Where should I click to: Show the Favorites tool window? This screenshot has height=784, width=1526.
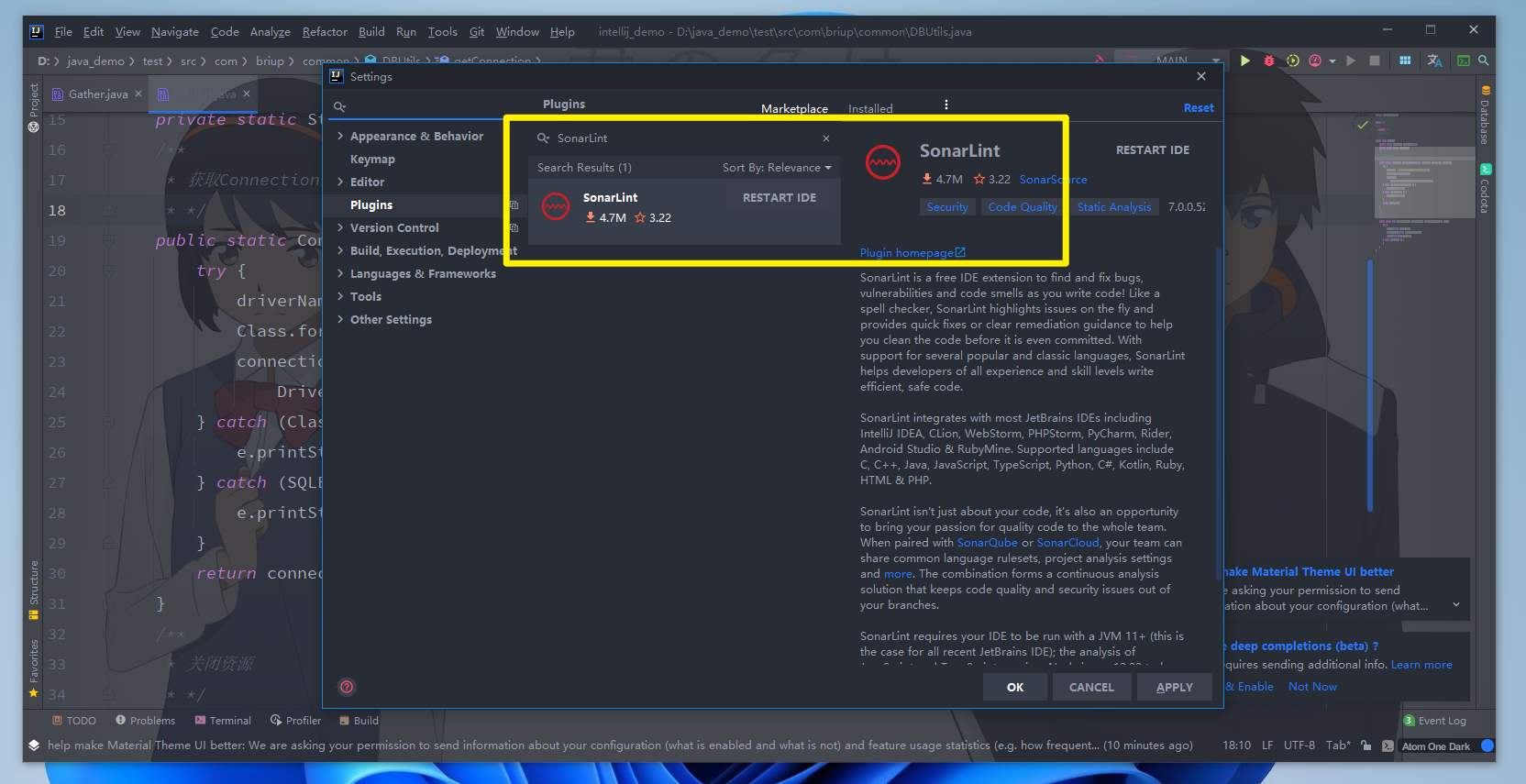tap(34, 668)
